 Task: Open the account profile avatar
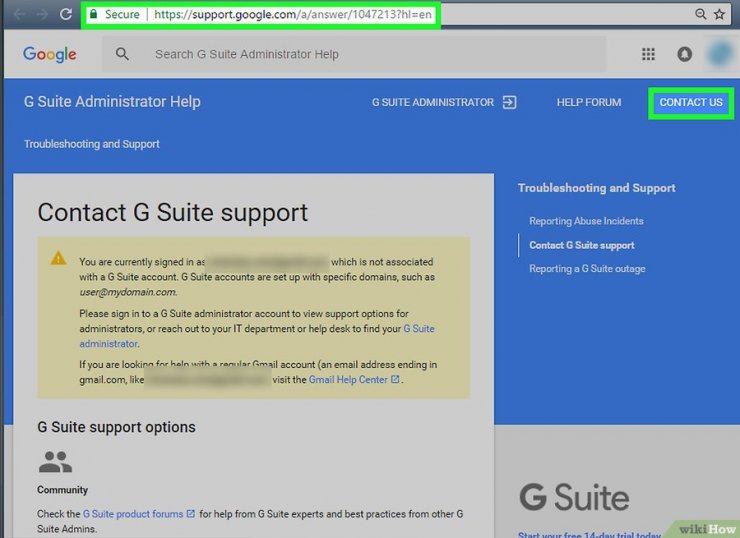pyautogui.click(x=720, y=54)
